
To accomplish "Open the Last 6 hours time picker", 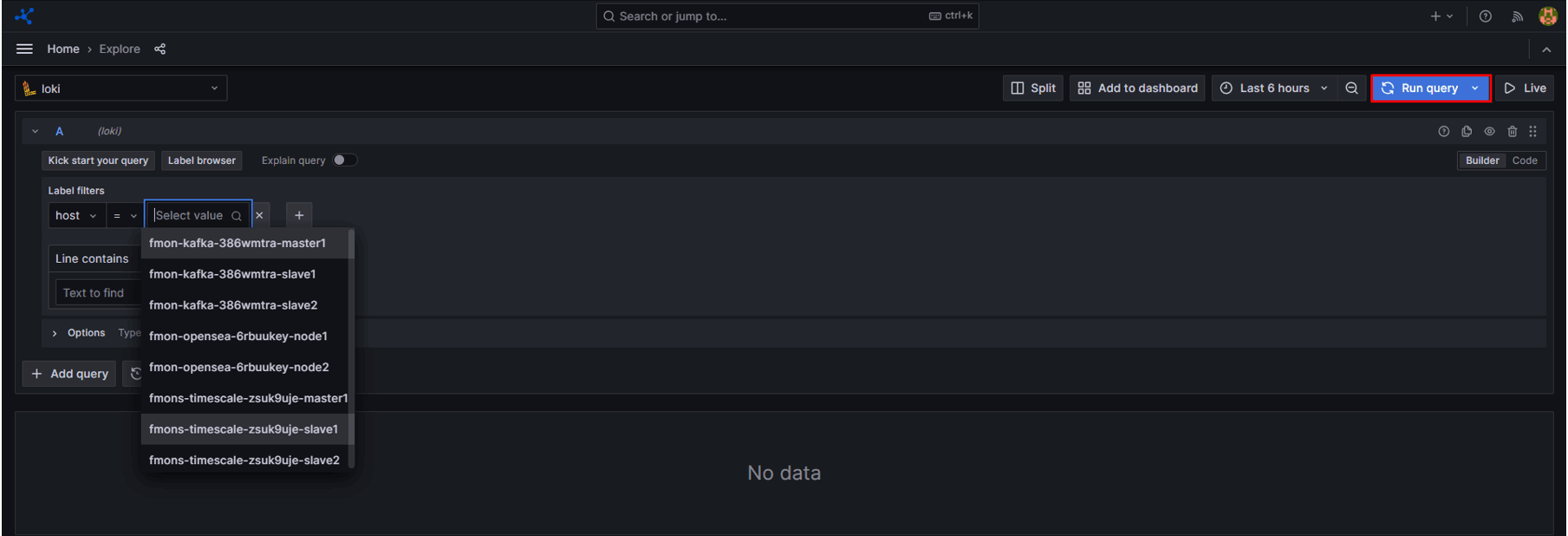I will click(1273, 88).
